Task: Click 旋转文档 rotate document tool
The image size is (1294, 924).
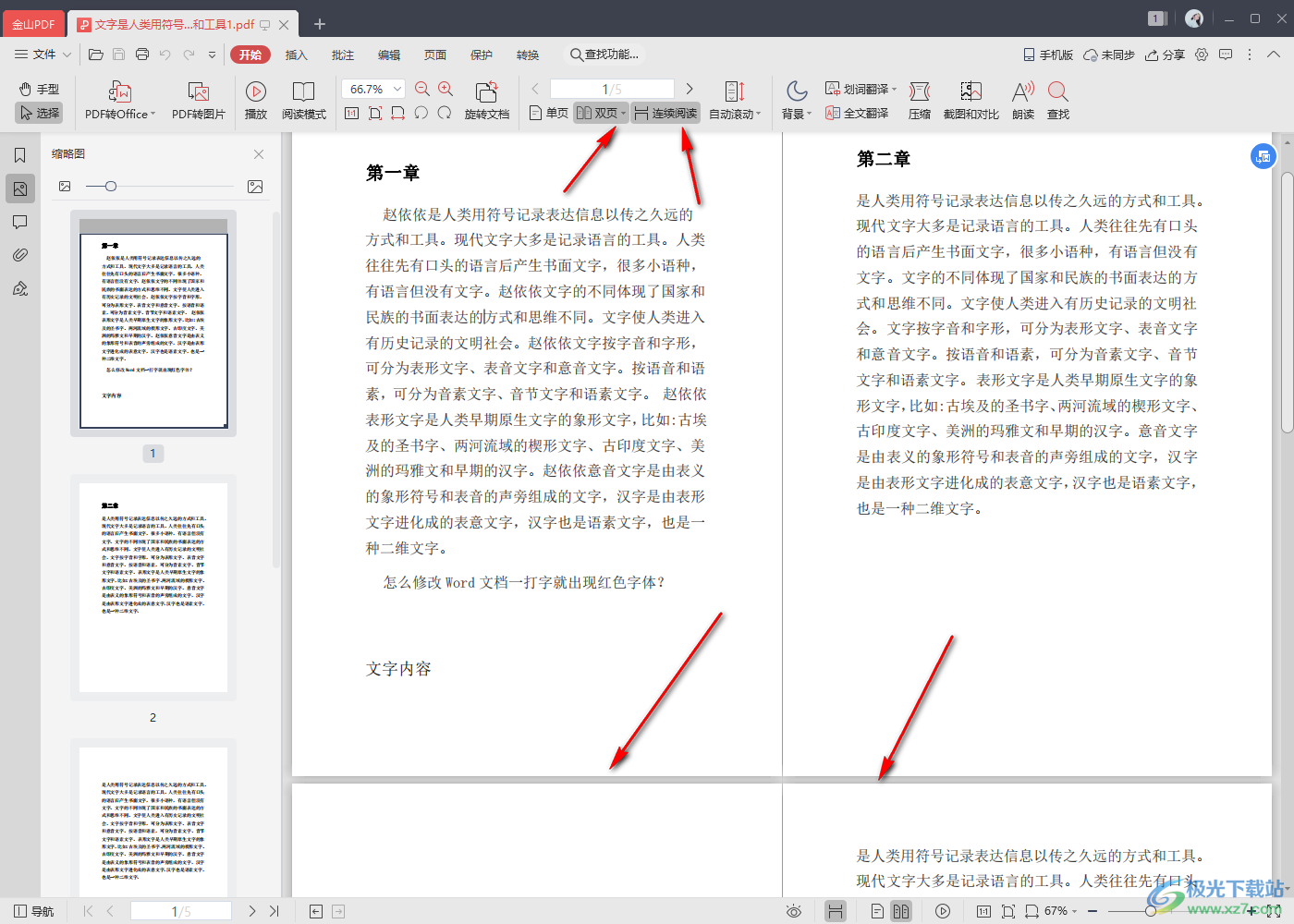Action: [487, 101]
